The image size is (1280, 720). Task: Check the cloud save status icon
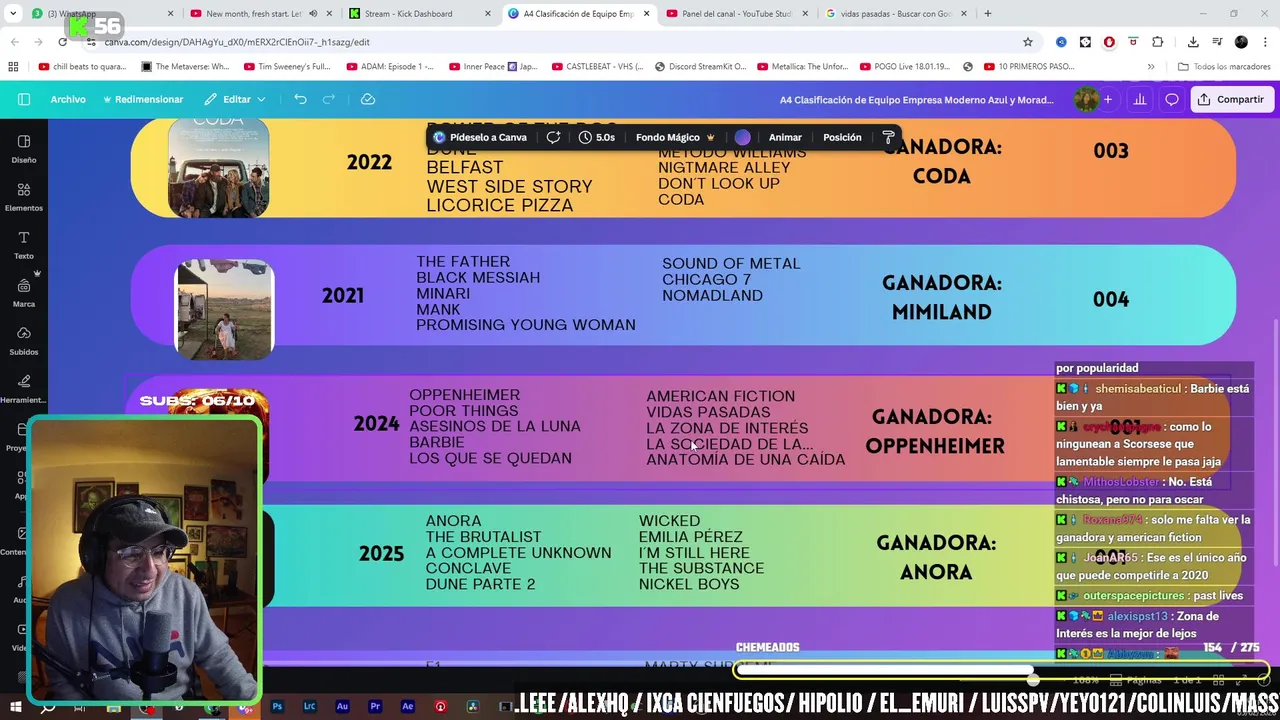click(x=368, y=99)
